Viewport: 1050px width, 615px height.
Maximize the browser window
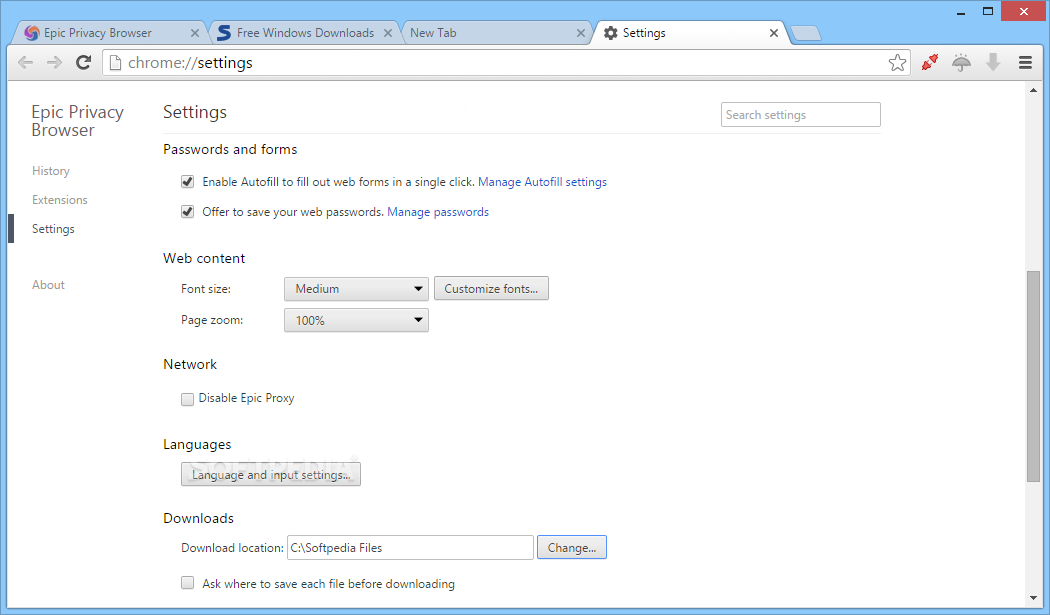tap(988, 11)
